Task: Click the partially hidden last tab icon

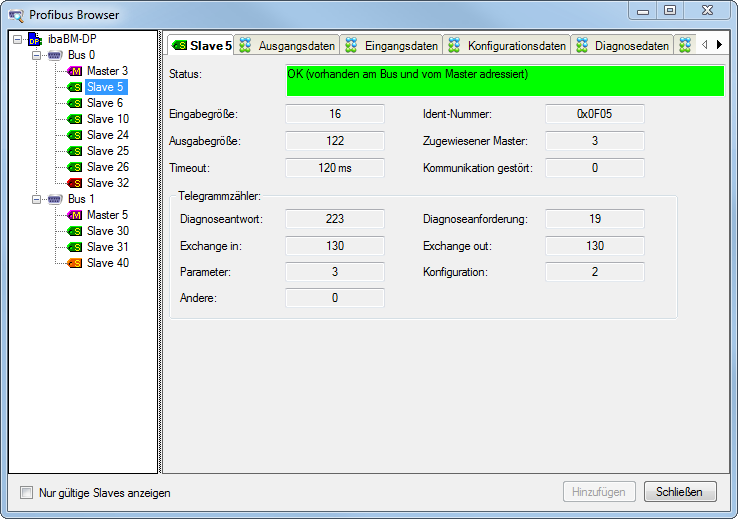Action: (685, 45)
